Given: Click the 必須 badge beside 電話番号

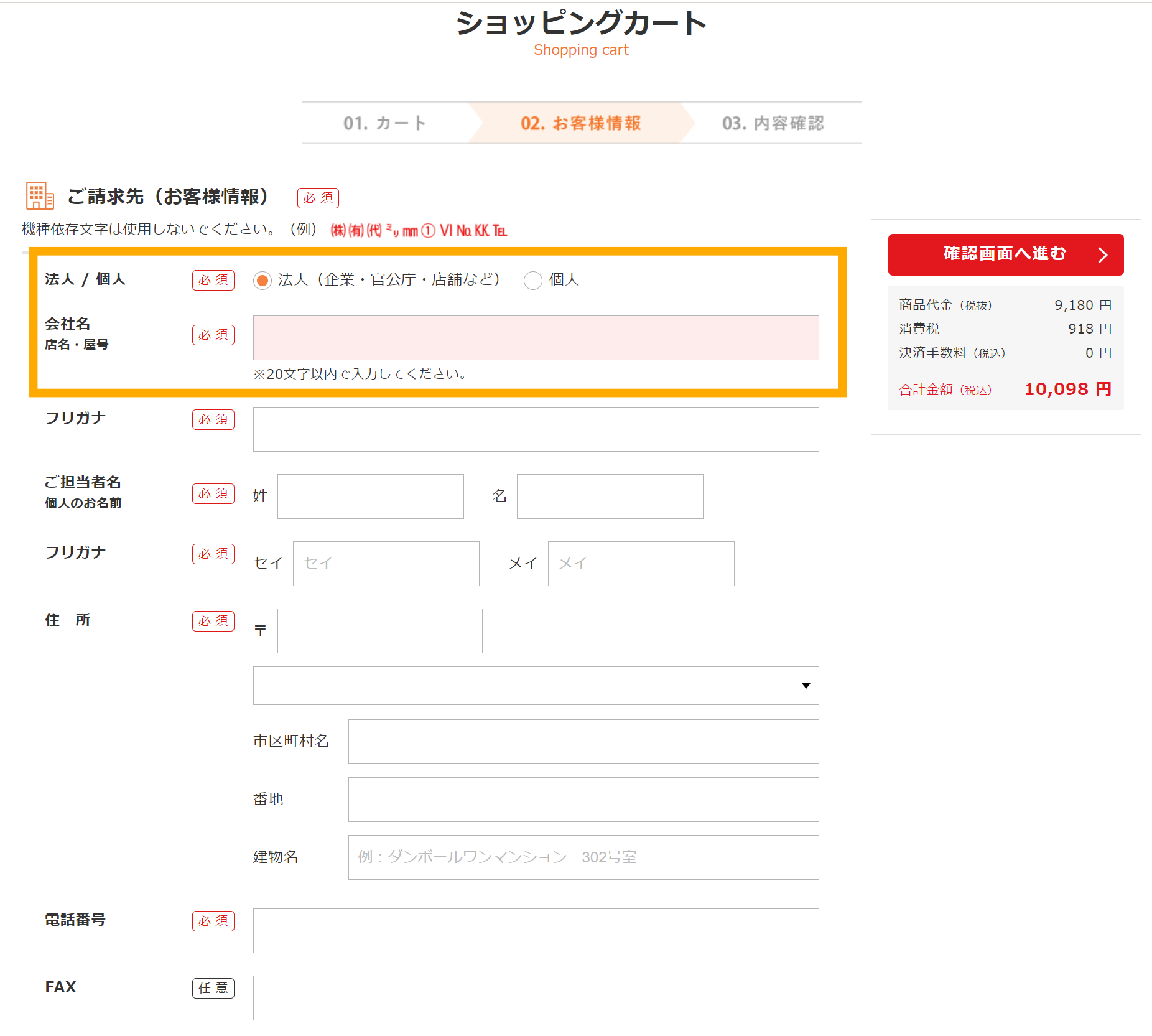Looking at the screenshot, I should pos(213,921).
